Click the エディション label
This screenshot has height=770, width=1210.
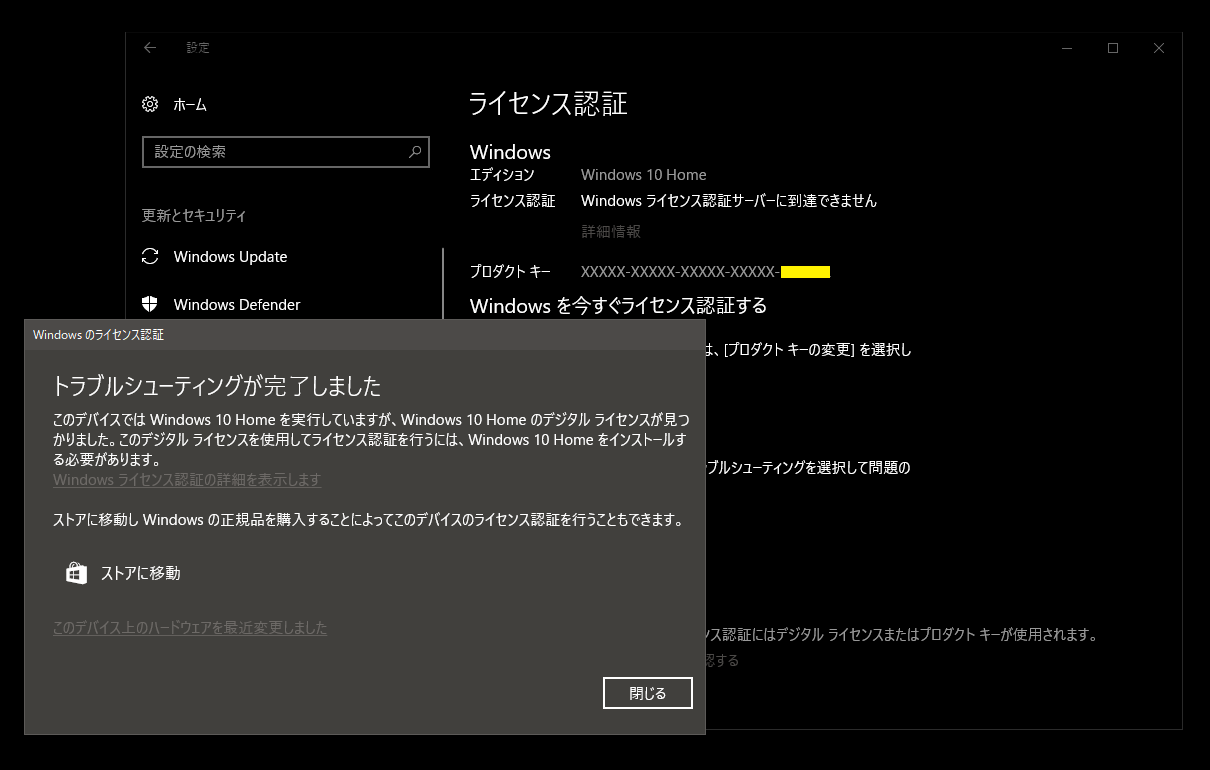pyautogui.click(x=502, y=175)
